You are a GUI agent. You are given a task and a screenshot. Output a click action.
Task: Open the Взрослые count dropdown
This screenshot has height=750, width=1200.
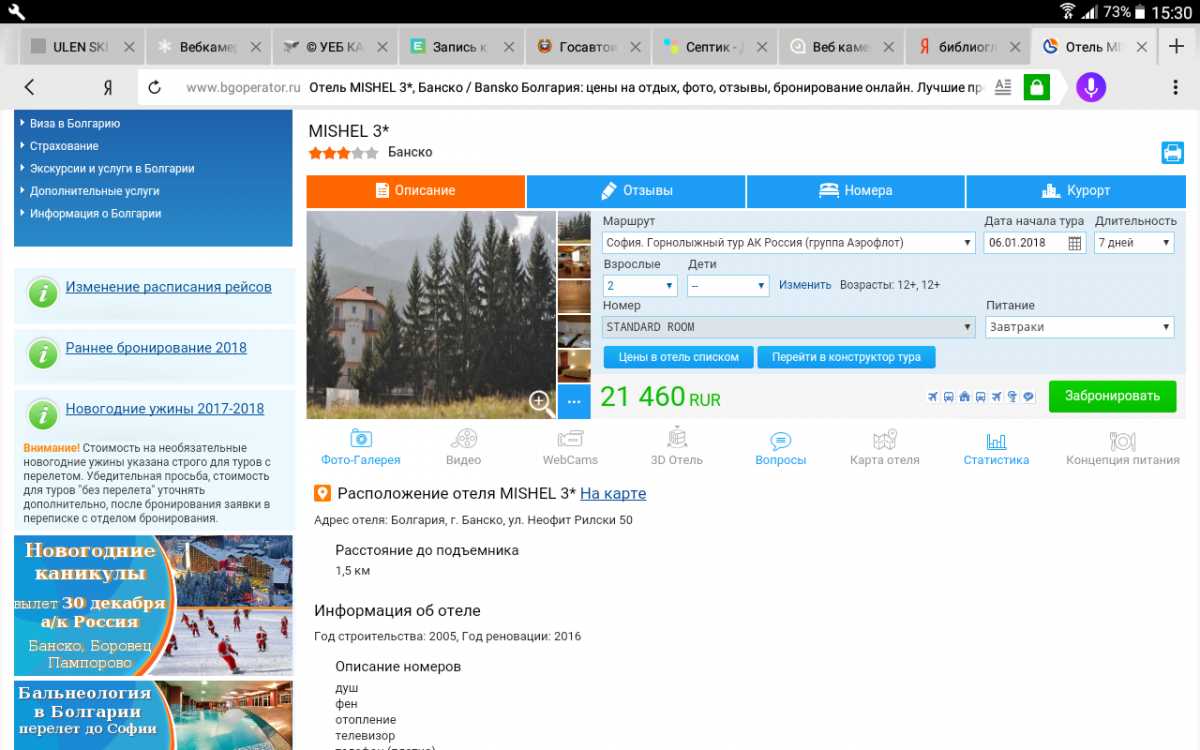click(x=640, y=286)
